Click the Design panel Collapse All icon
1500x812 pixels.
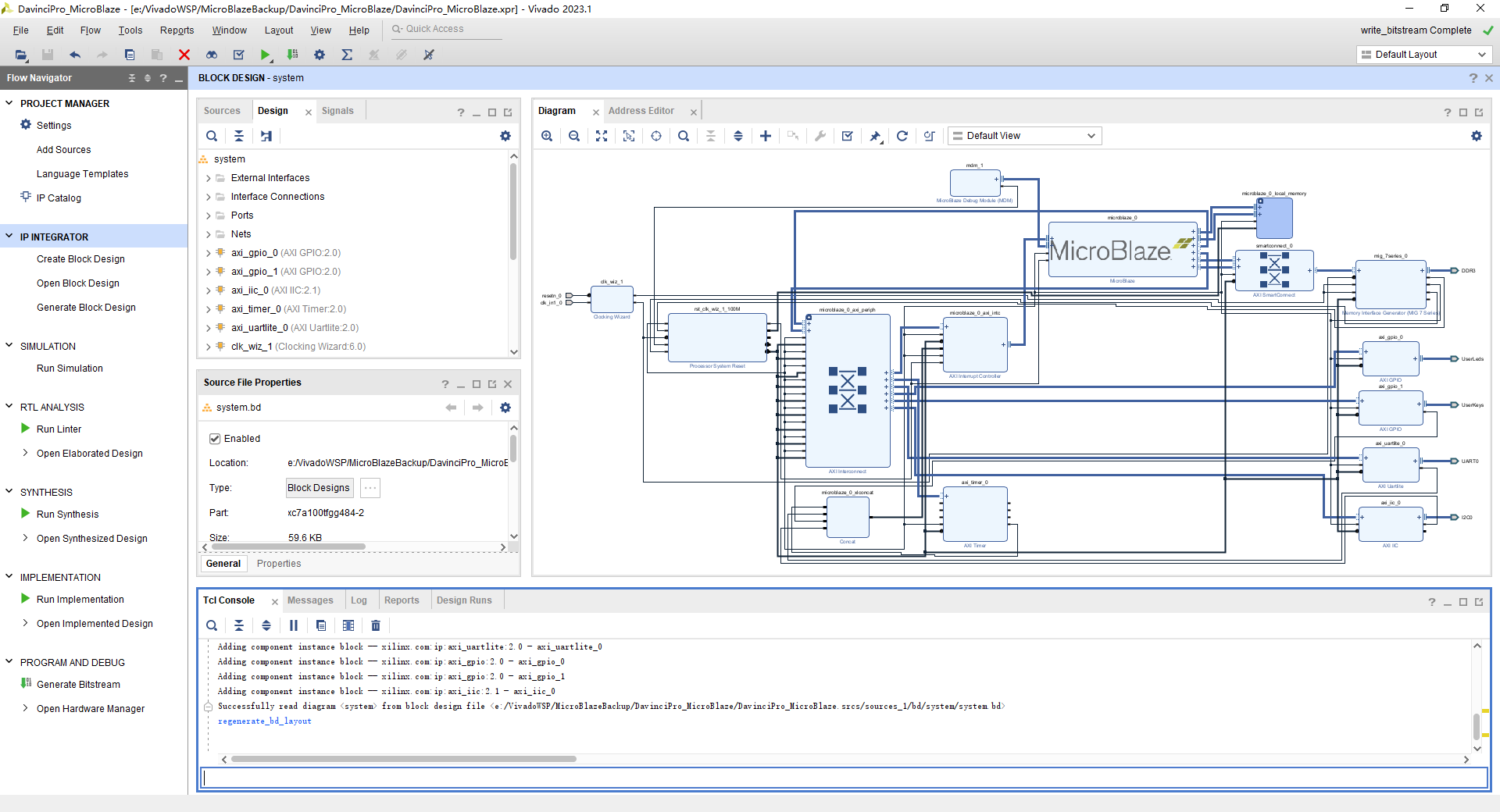[x=239, y=136]
